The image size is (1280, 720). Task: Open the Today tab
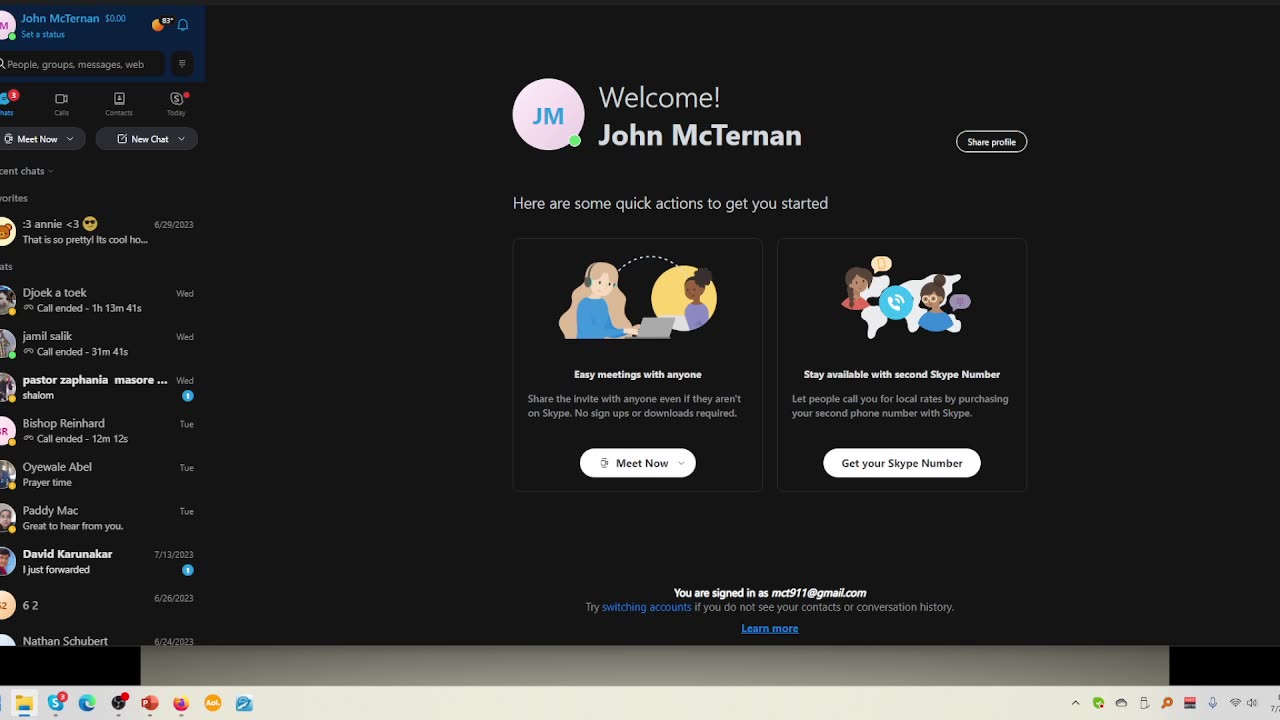(177, 104)
